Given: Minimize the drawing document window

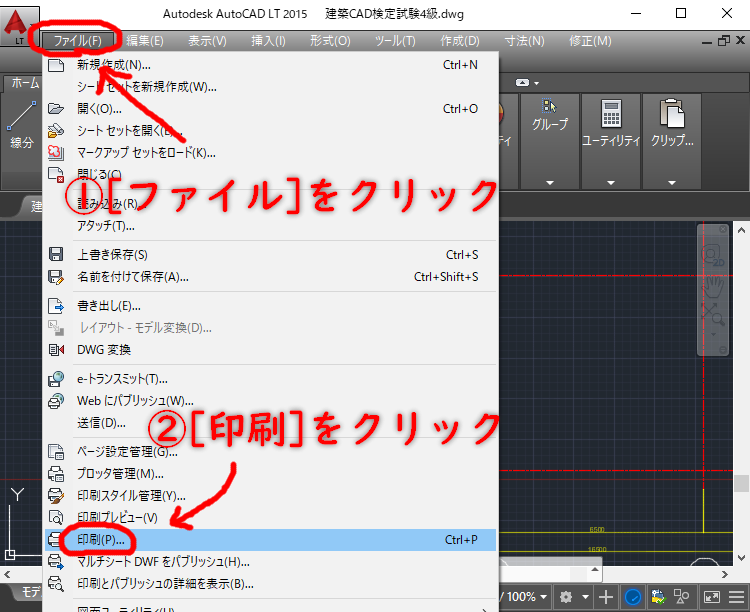Looking at the screenshot, I should (x=707, y=42).
